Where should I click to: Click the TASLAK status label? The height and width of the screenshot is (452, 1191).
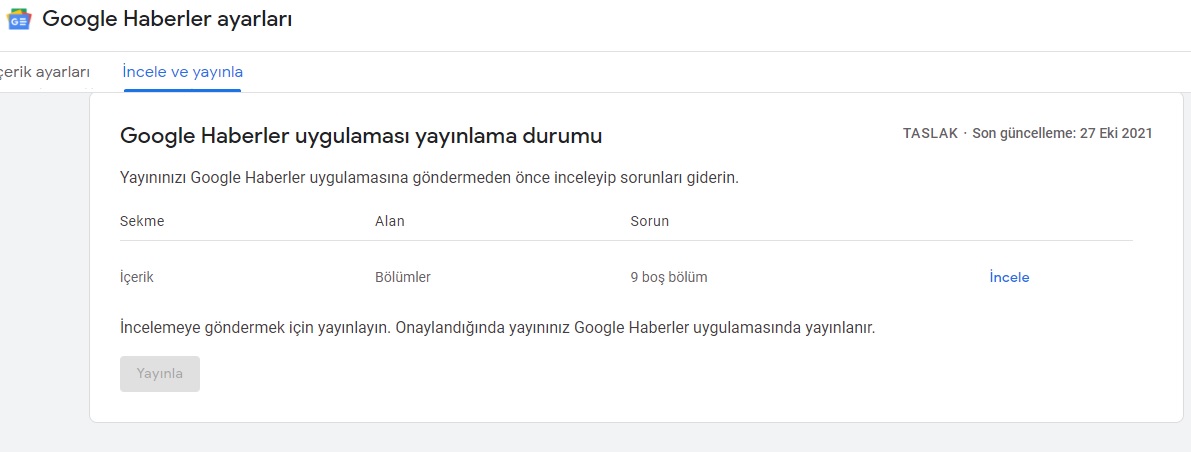(930, 134)
